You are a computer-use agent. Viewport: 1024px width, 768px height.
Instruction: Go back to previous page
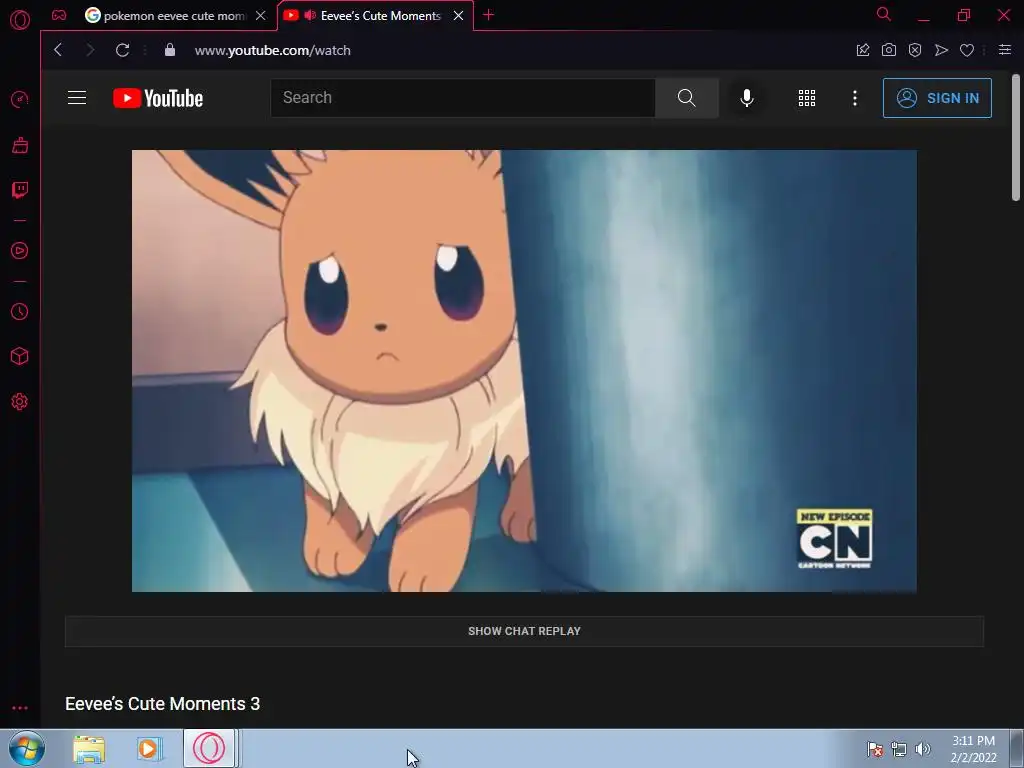coord(58,50)
